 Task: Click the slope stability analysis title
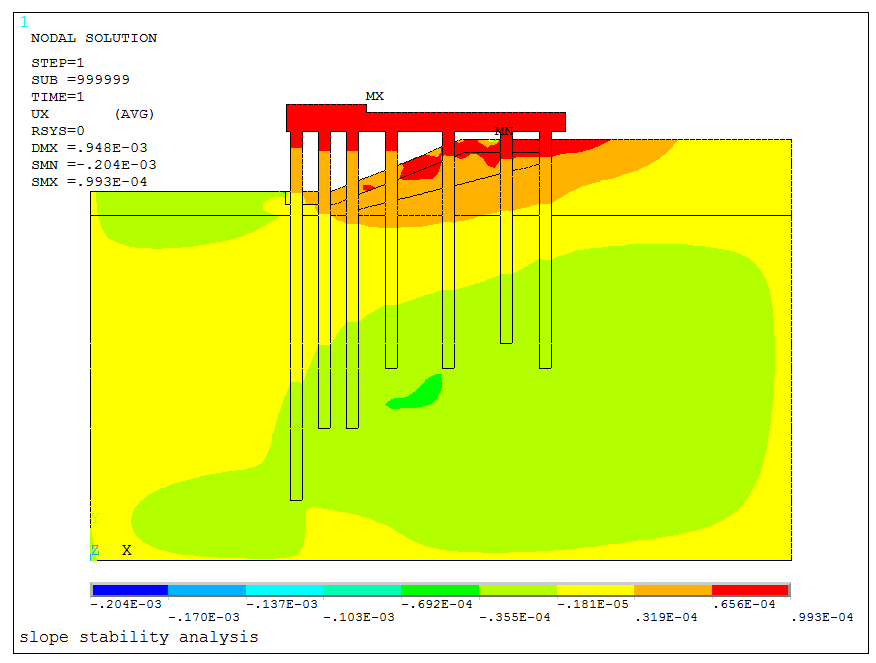pyautogui.click(x=138, y=637)
